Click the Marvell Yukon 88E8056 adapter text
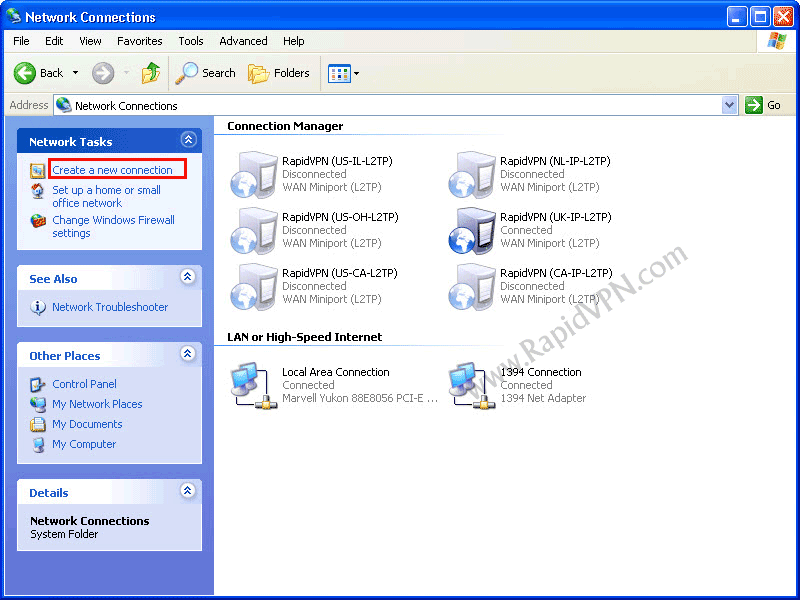The height and width of the screenshot is (600, 800). click(360, 398)
